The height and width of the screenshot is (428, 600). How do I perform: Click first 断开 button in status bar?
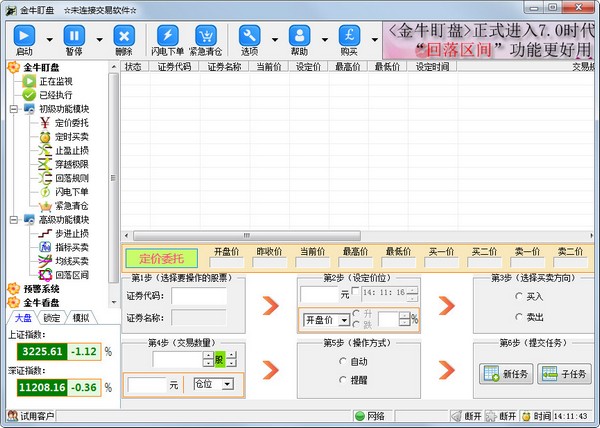pyautogui.click(x=466, y=416)
